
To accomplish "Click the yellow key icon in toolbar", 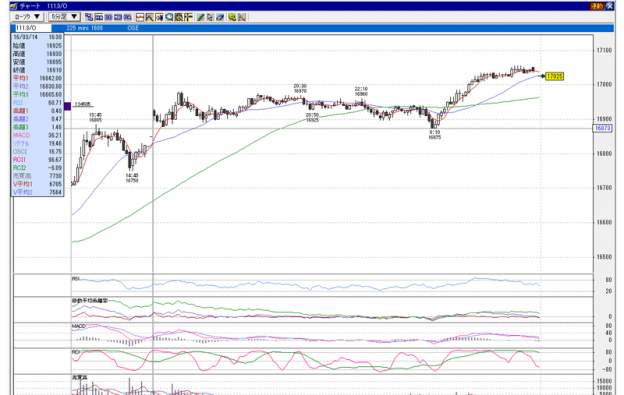I will click(232, 17).
